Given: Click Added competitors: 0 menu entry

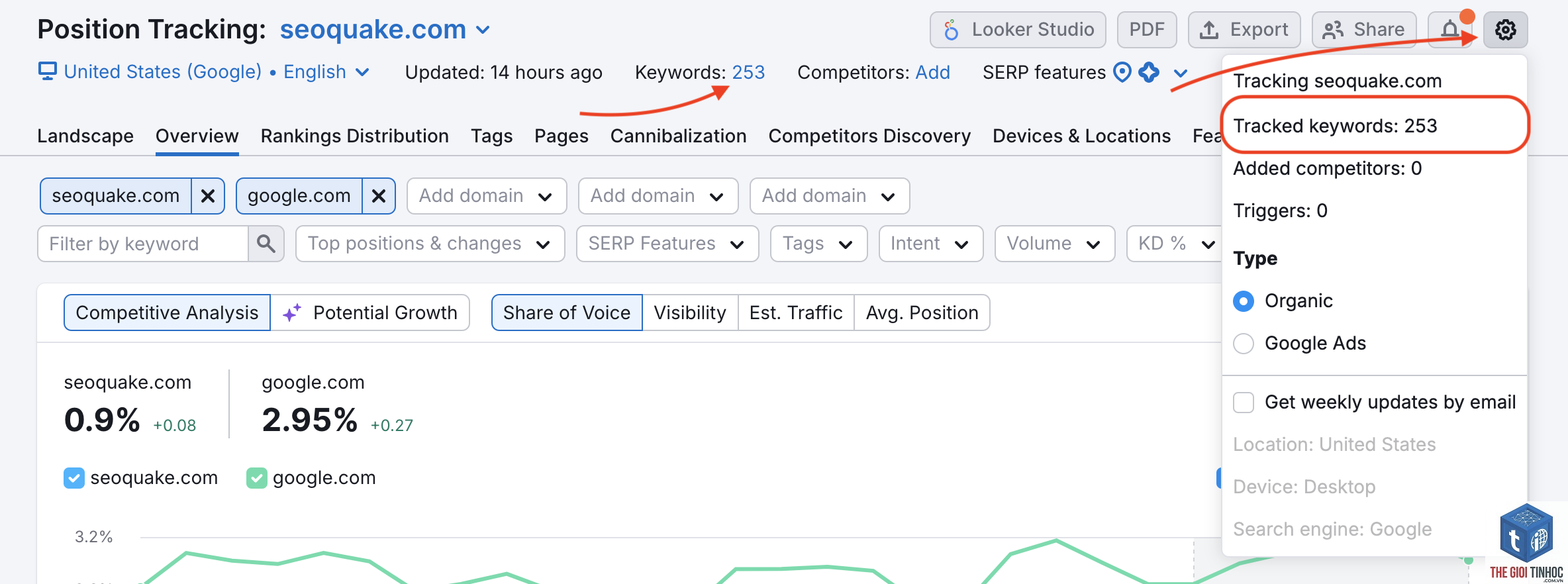Looking at the screenshot, I should tap(1327, 168).
